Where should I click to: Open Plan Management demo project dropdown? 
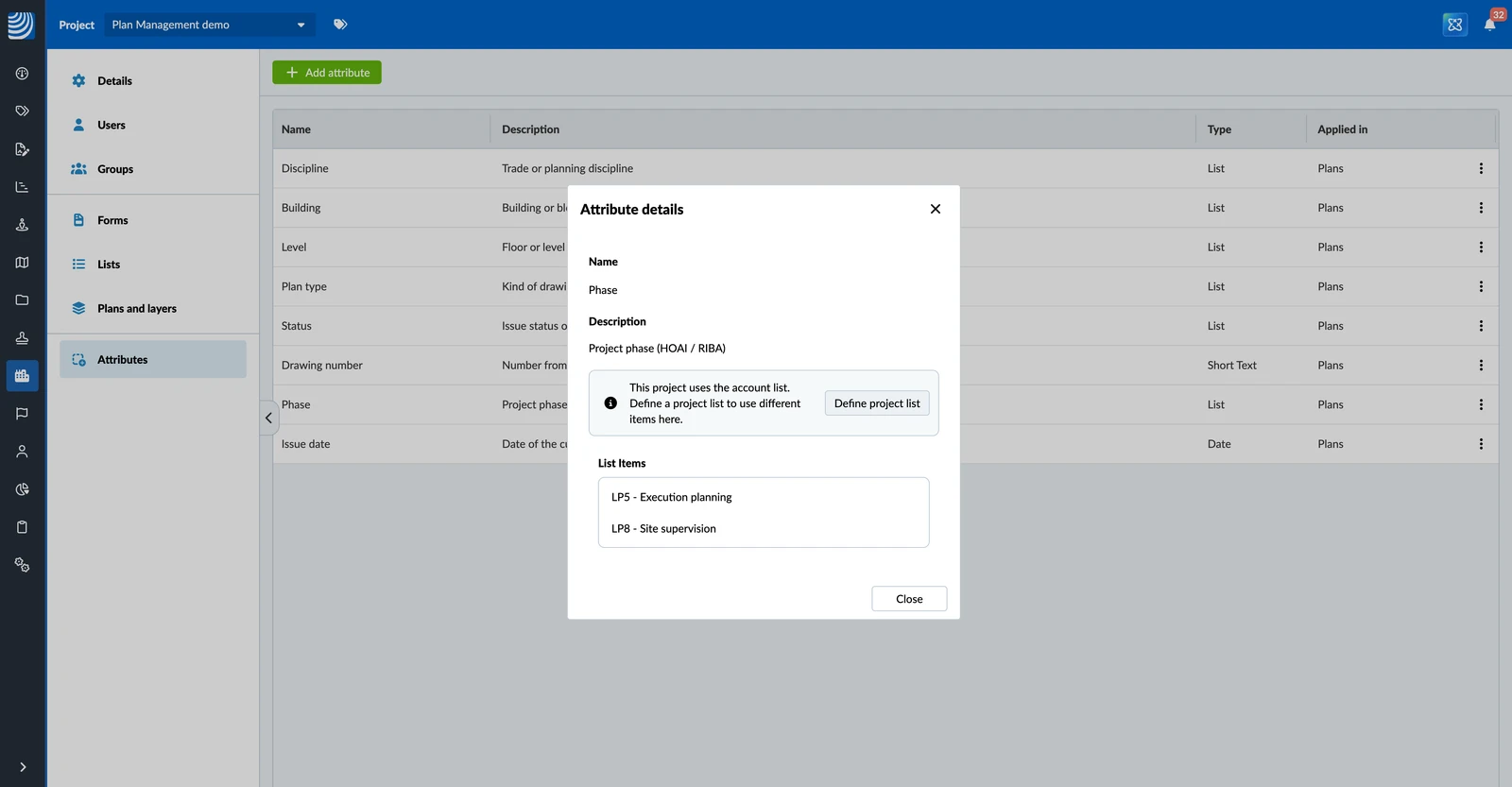pyautogui.click(x=208, y=25)
